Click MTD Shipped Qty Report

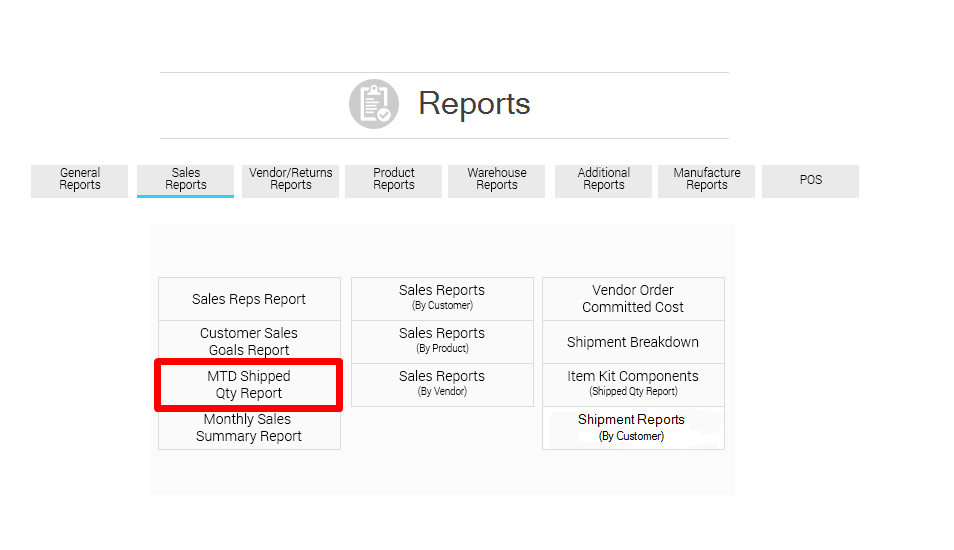[249, 385]
